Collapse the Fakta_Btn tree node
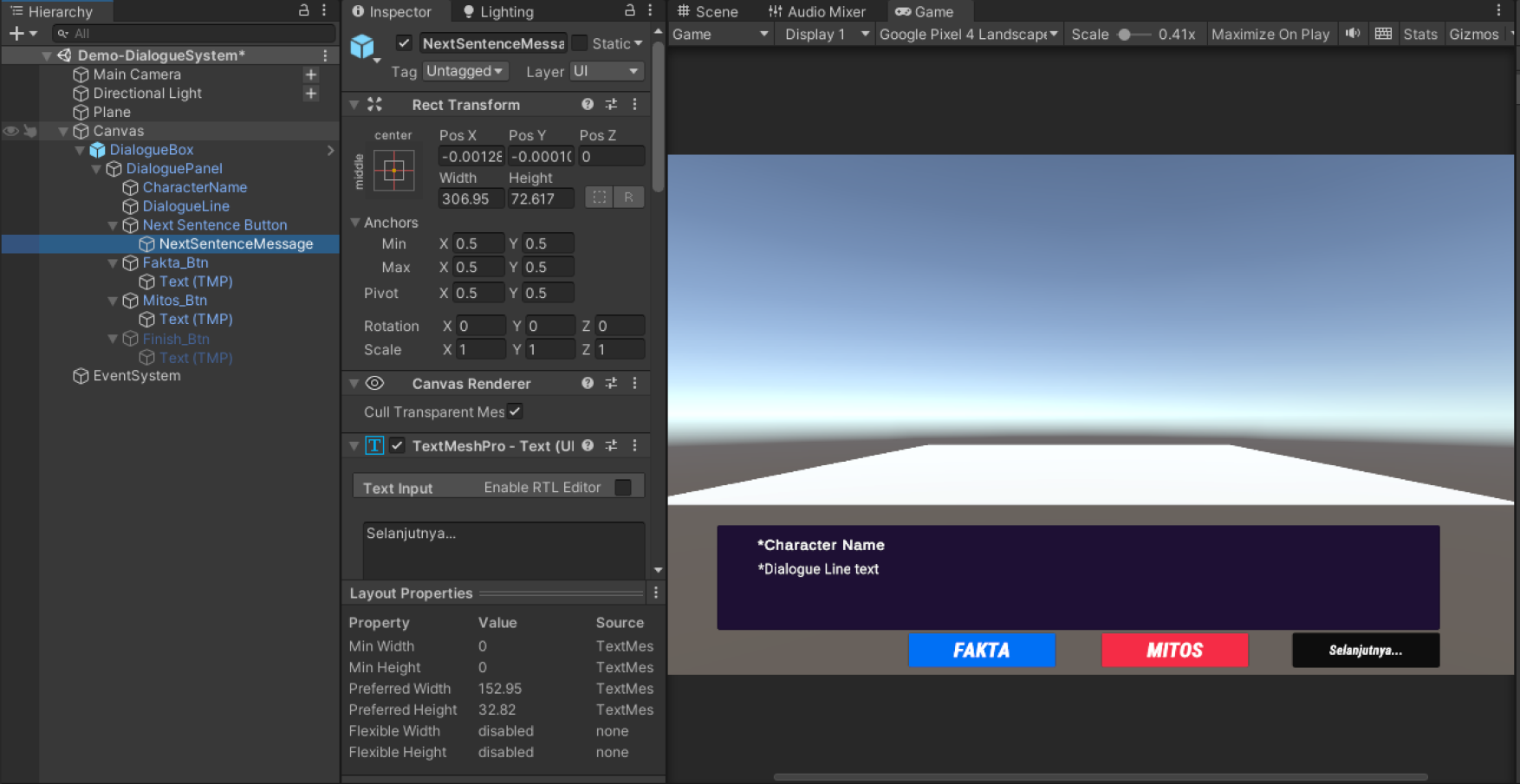The height and width of the screenshot is (784, 1520). click(x=113, y=262)
